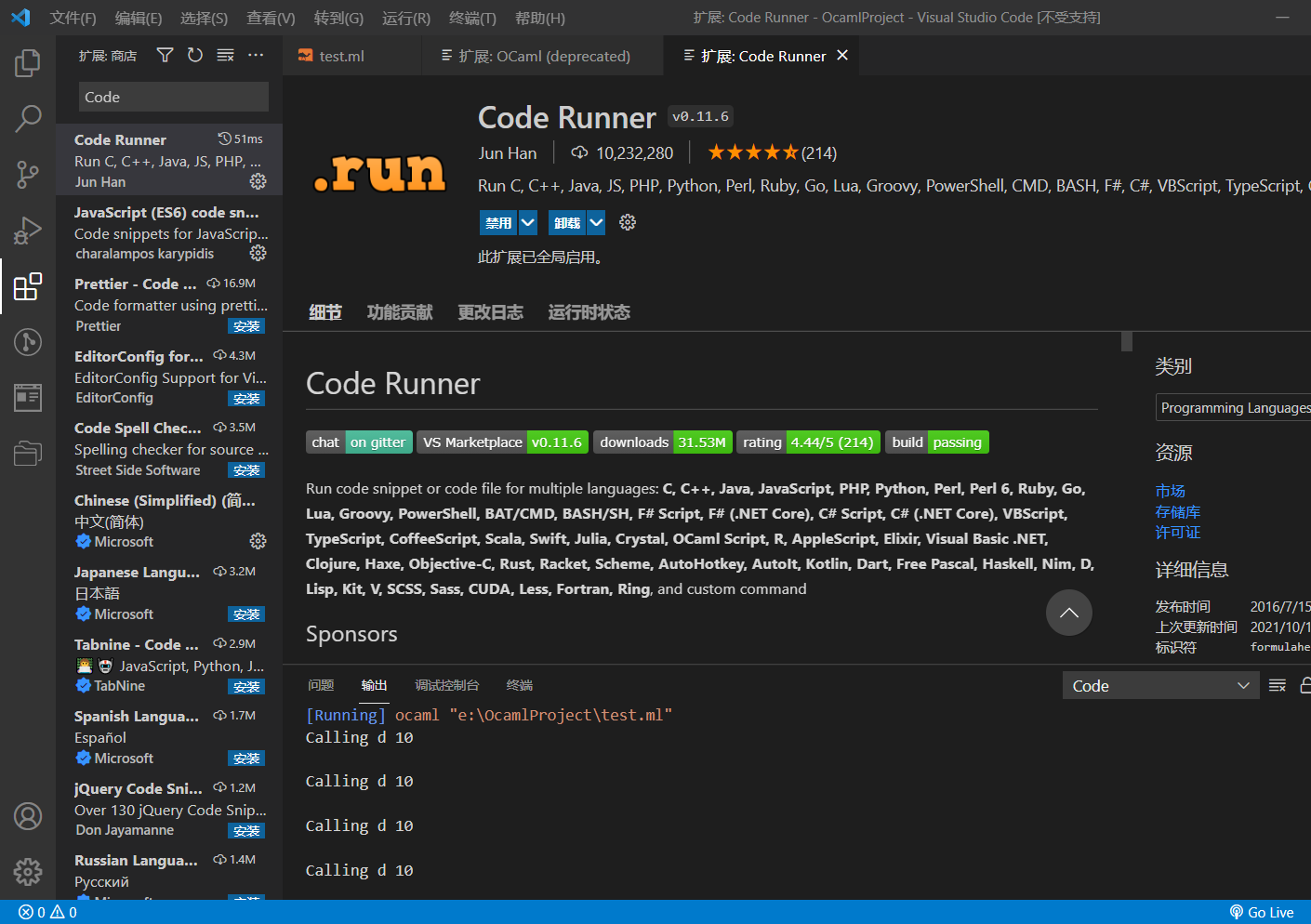Click the scroll-to-top arrow button
The height and width of the screenshot is (924, 1311).
(x=1068, y=613)
